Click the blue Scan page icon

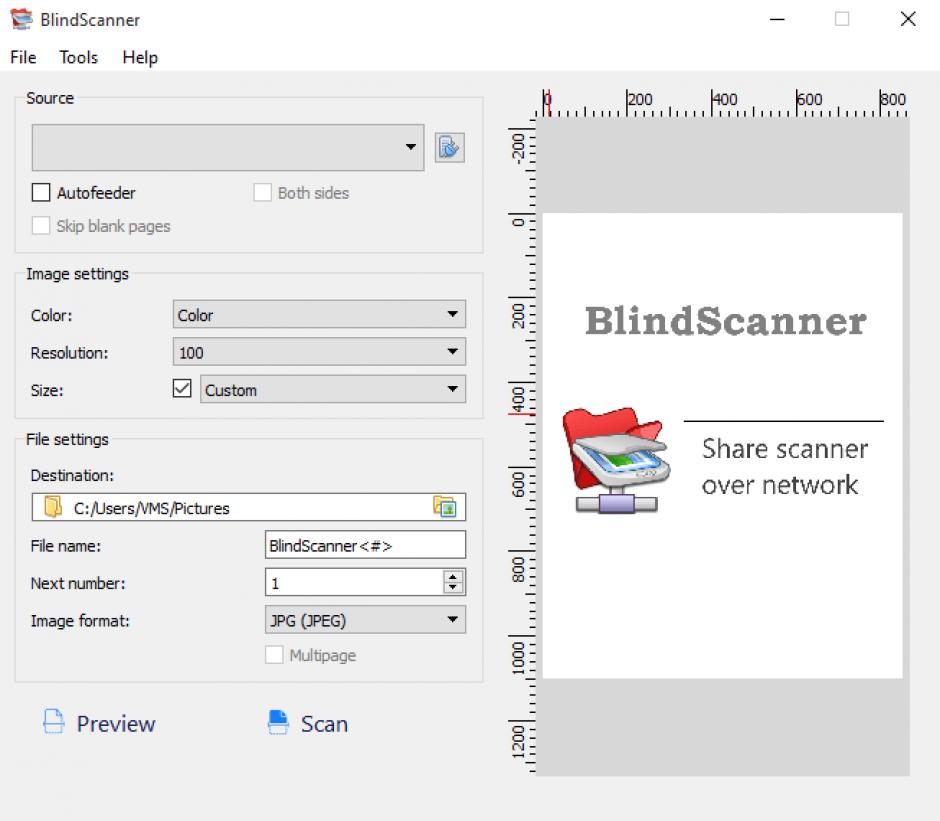278,722
